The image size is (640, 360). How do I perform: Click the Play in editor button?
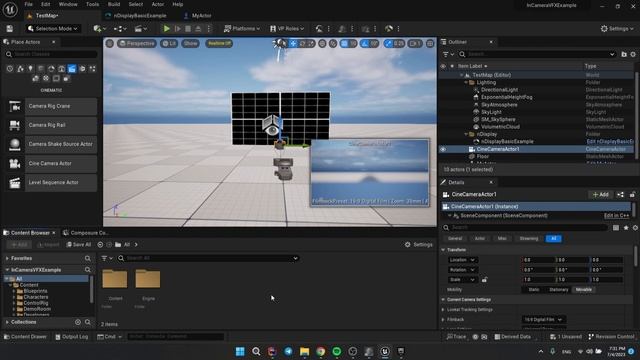click(x=167, y=29)
